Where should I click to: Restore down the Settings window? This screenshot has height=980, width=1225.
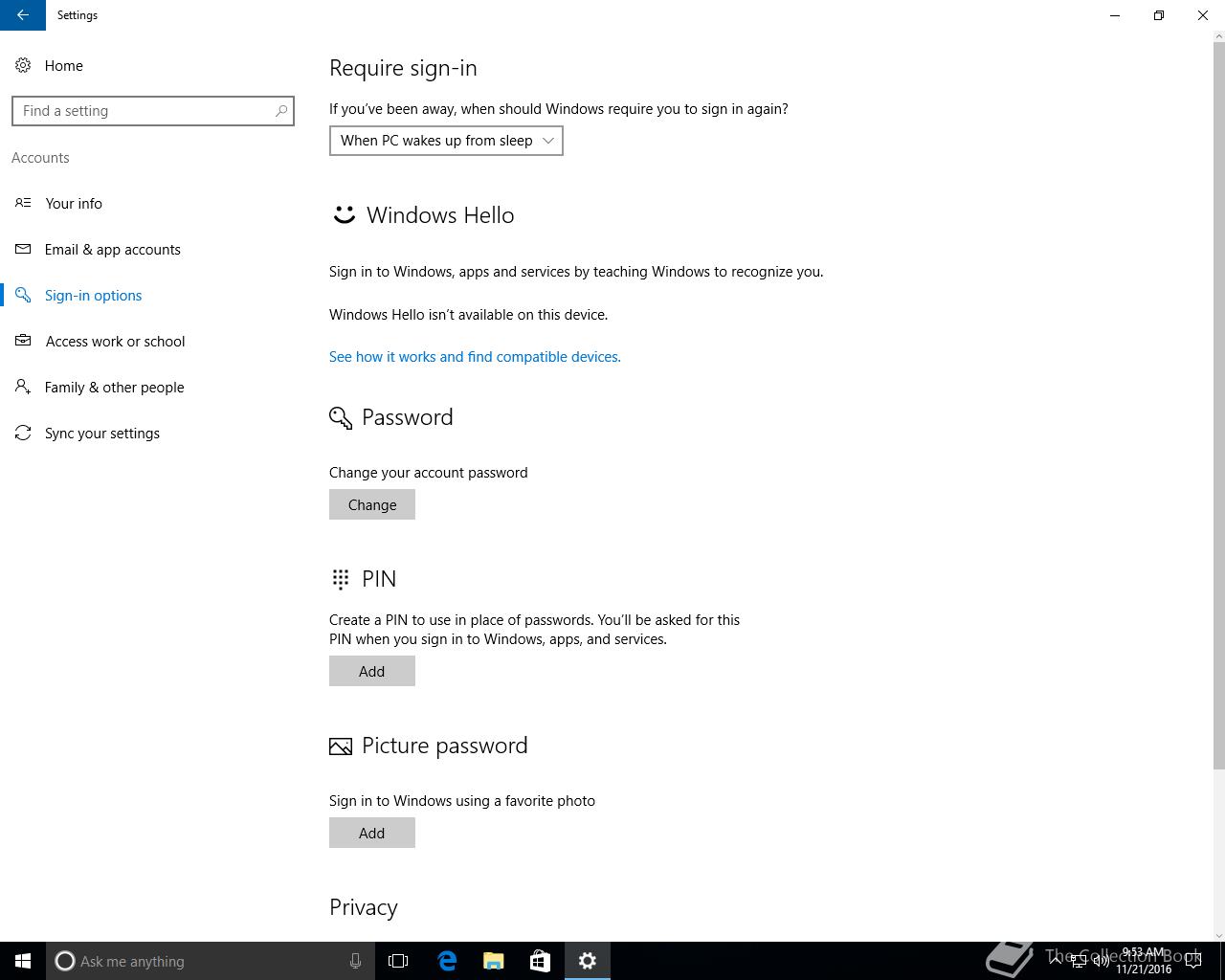pyautogui.click(x=1159, y=15)
